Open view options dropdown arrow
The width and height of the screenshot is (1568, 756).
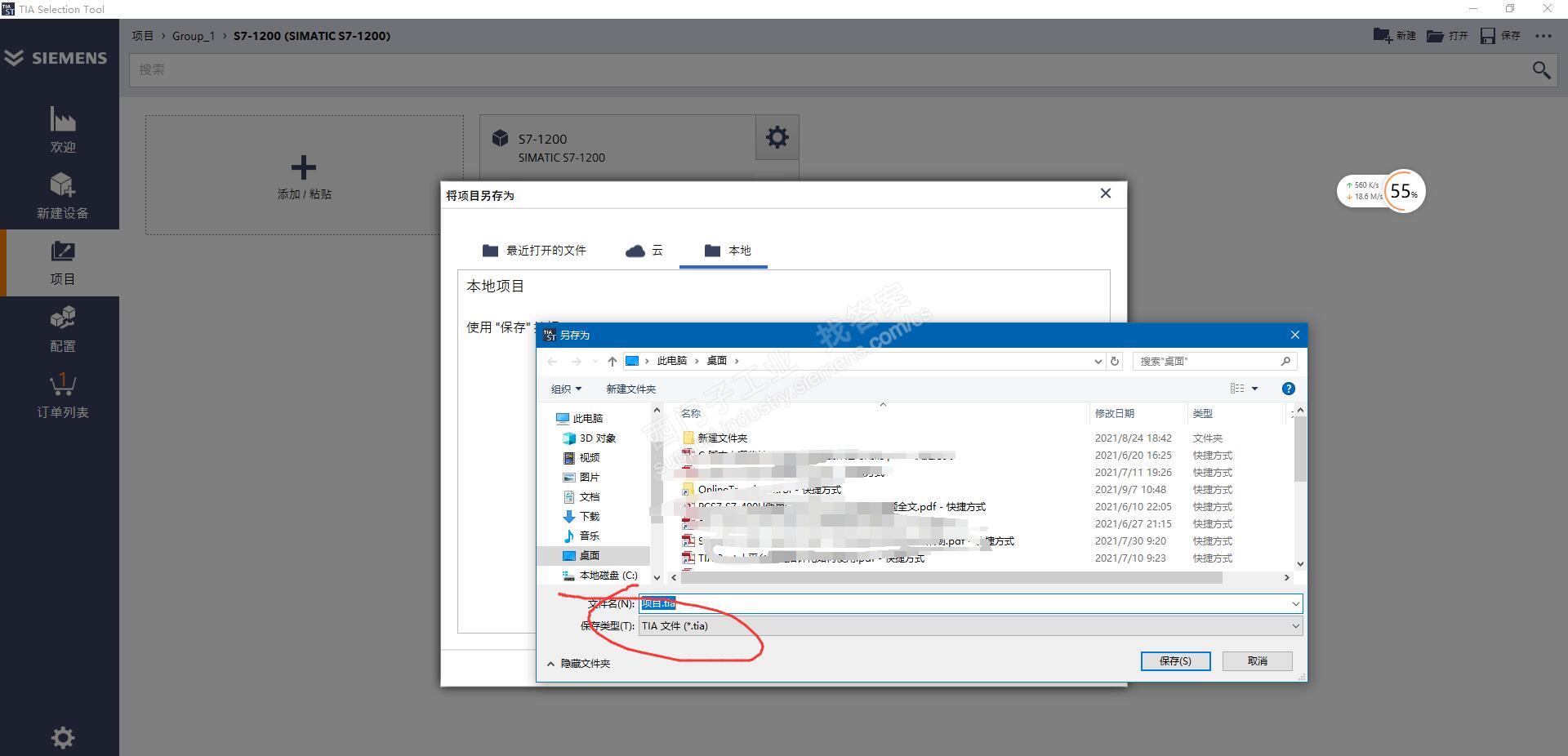tap(1255, 389)
